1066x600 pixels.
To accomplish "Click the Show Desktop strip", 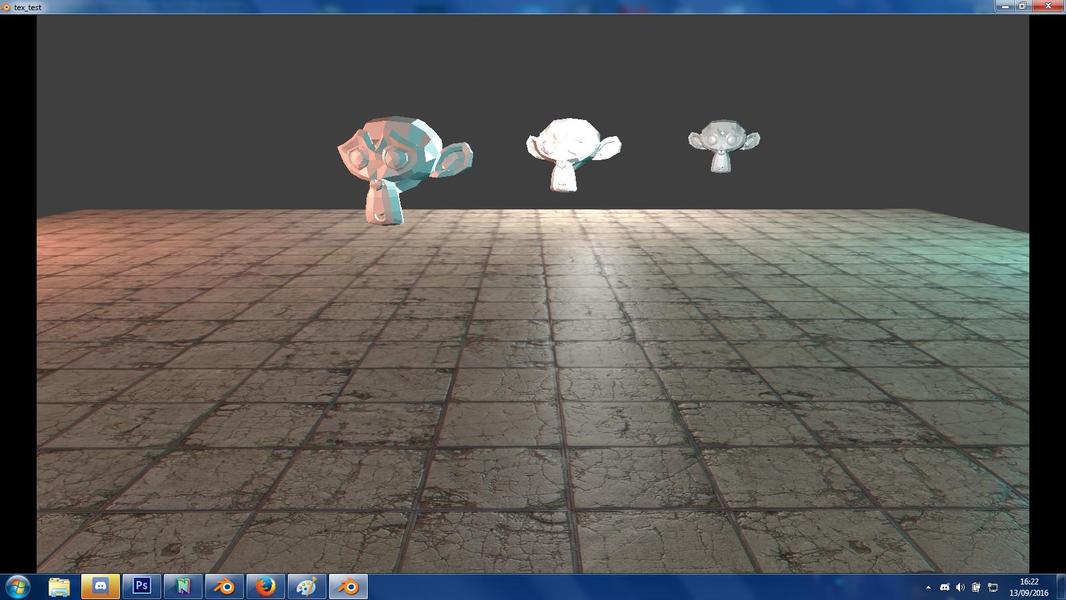I will (1061, 587).
